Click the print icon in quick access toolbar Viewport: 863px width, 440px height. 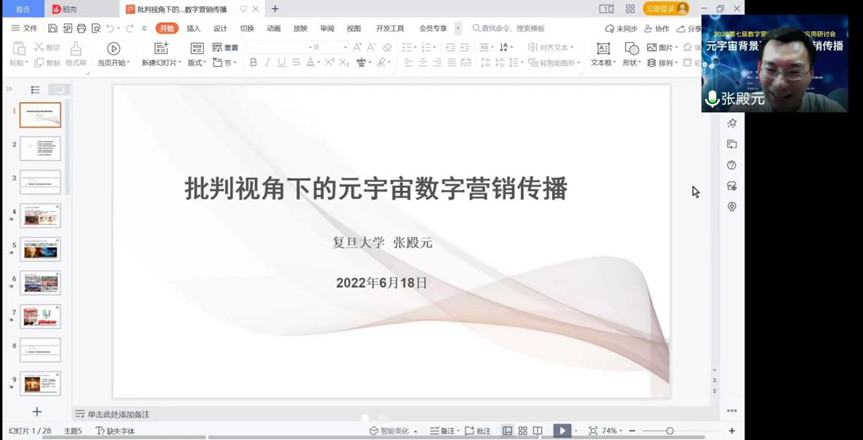[81, 29]
